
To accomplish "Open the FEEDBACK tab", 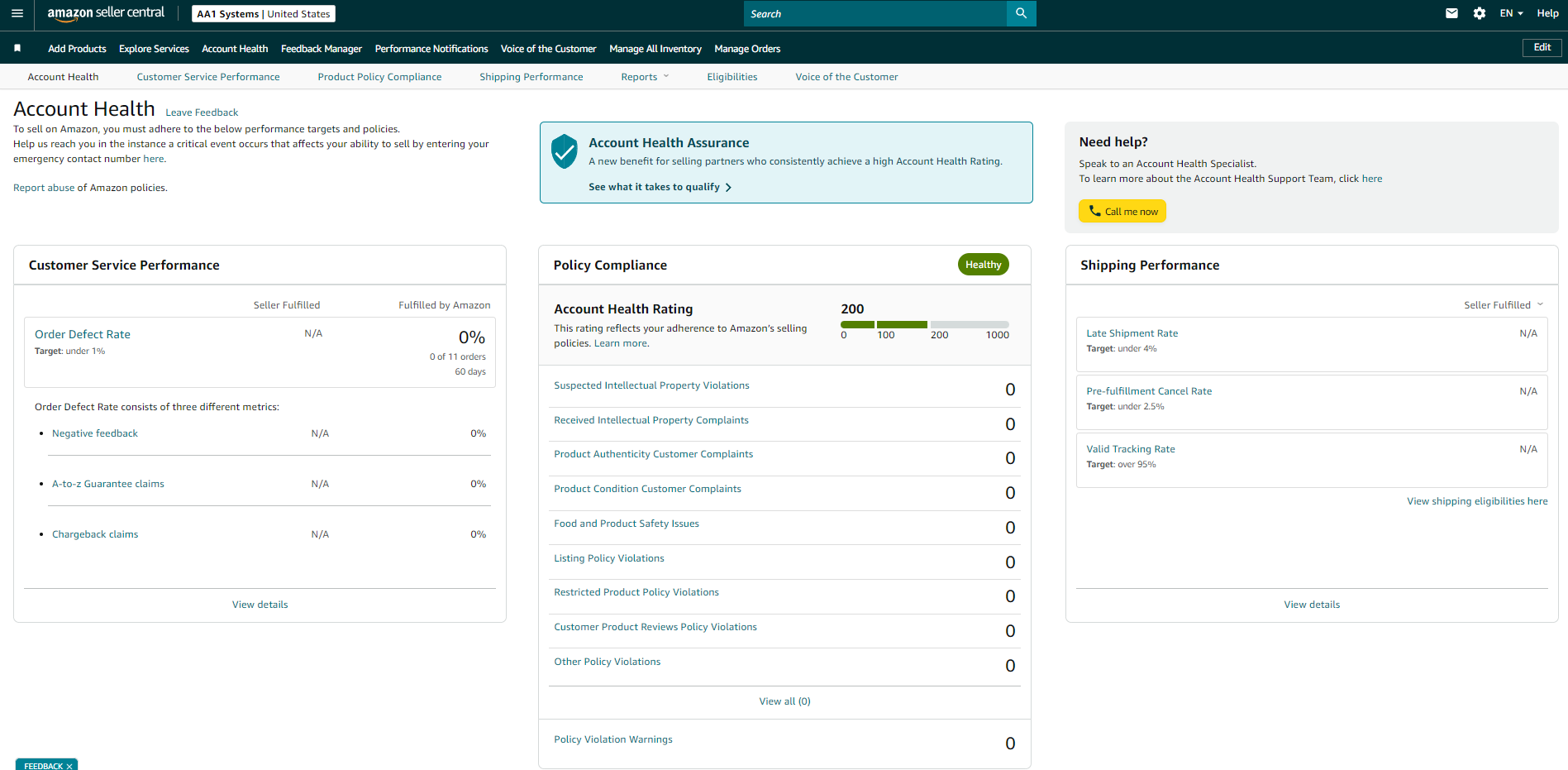I will [43, 766].
